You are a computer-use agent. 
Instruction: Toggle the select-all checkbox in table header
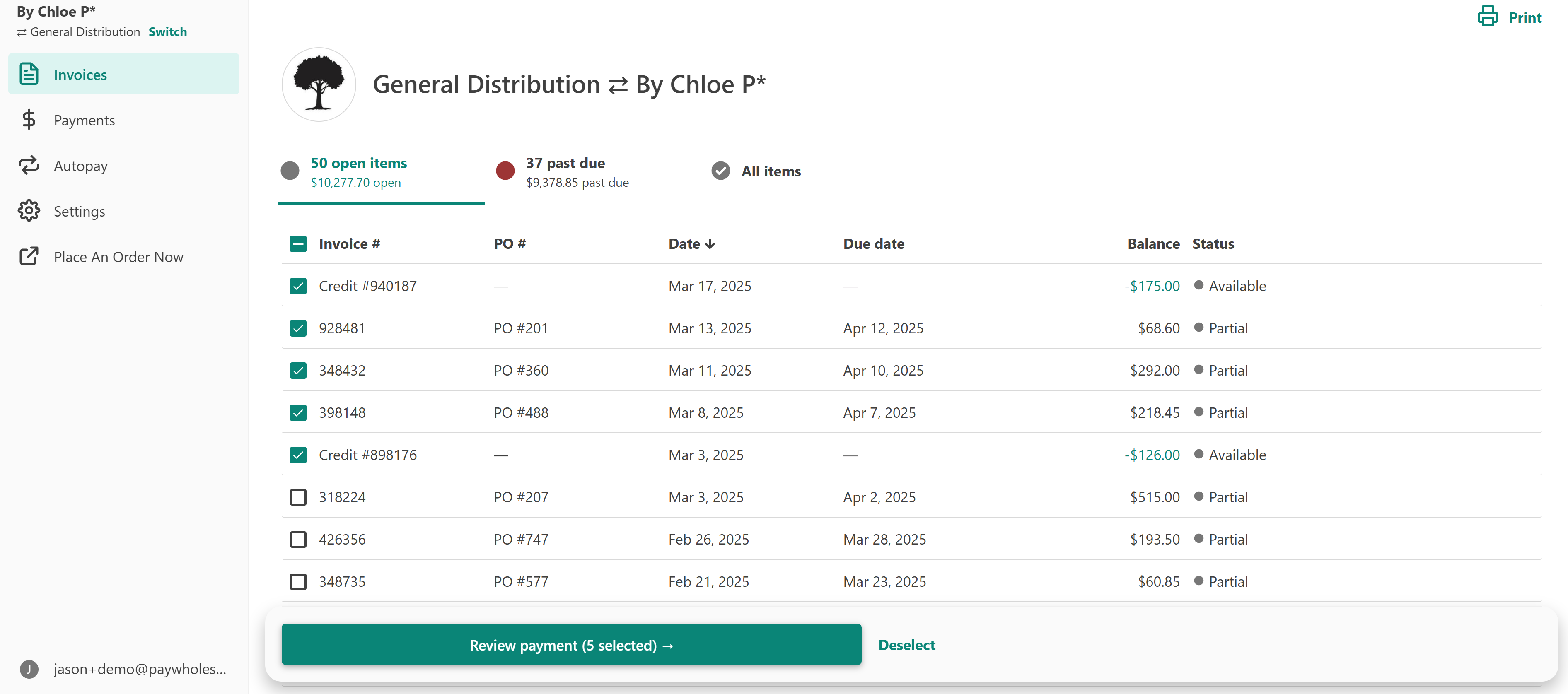[298, 244]
